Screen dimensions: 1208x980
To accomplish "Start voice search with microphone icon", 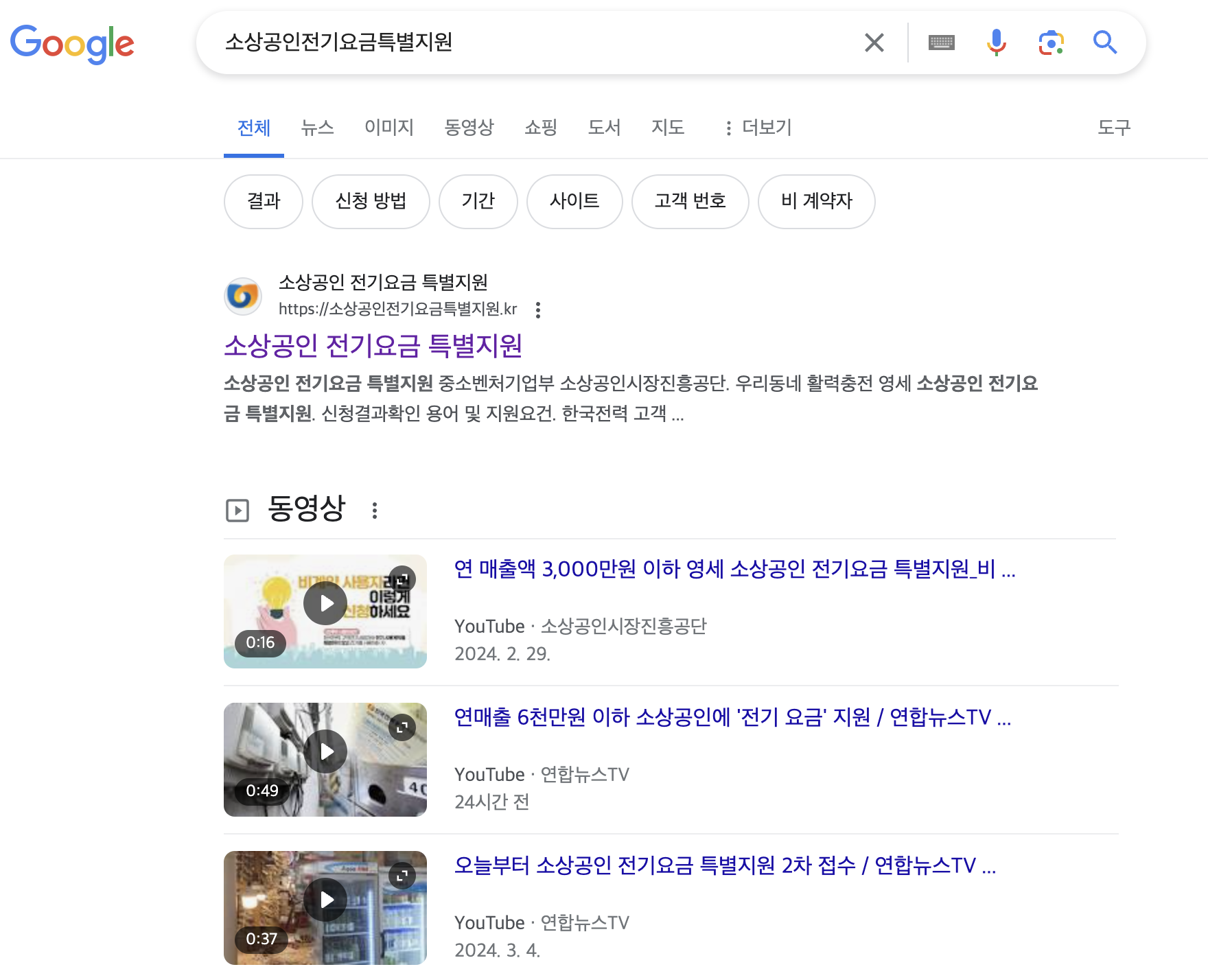I will 996,43.
